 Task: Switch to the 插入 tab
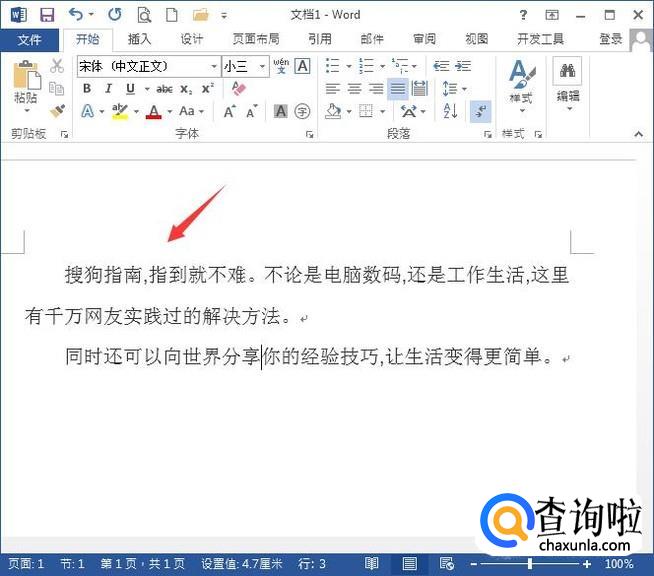pos(139,39)
